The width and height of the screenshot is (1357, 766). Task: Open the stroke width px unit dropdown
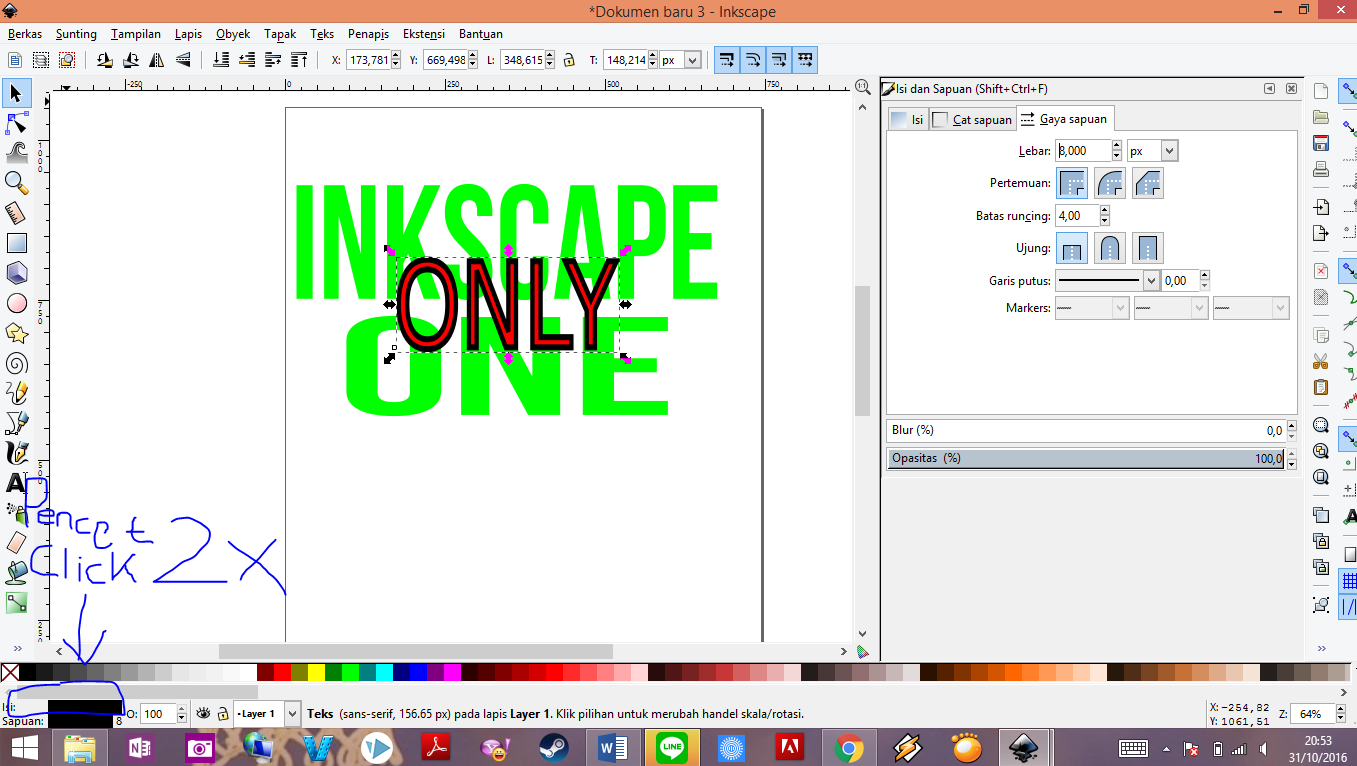pos(1168,150)
